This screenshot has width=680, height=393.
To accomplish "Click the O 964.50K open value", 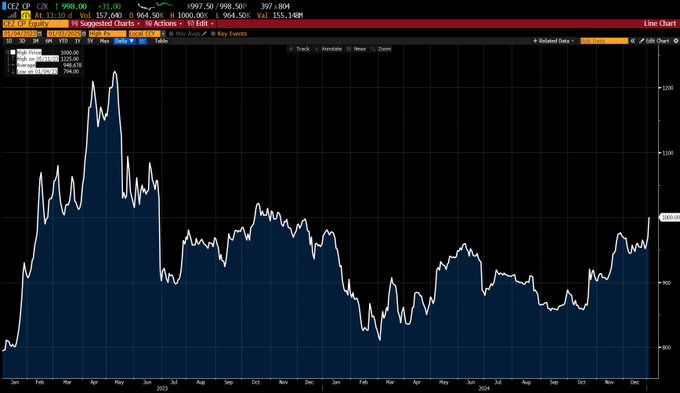I will pyautogui.click(x=146, y=15).
